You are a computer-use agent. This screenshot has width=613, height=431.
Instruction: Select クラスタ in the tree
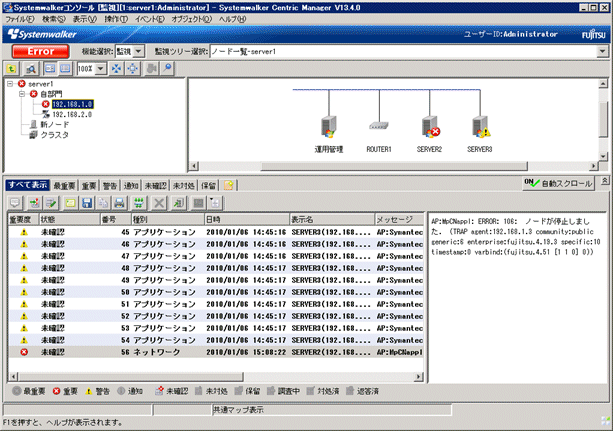click(55, 135)
